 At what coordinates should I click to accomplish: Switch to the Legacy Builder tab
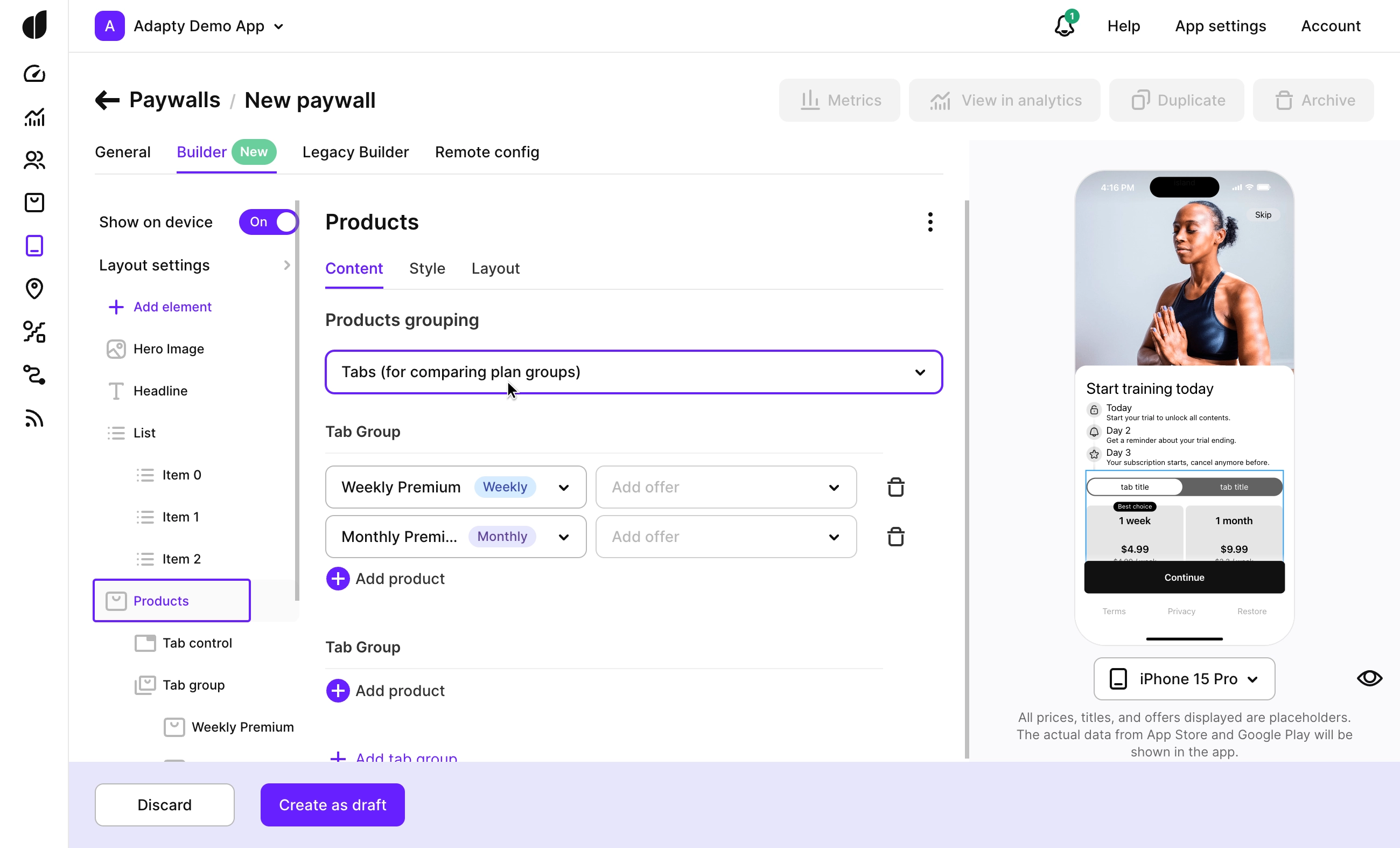(354, 152)
